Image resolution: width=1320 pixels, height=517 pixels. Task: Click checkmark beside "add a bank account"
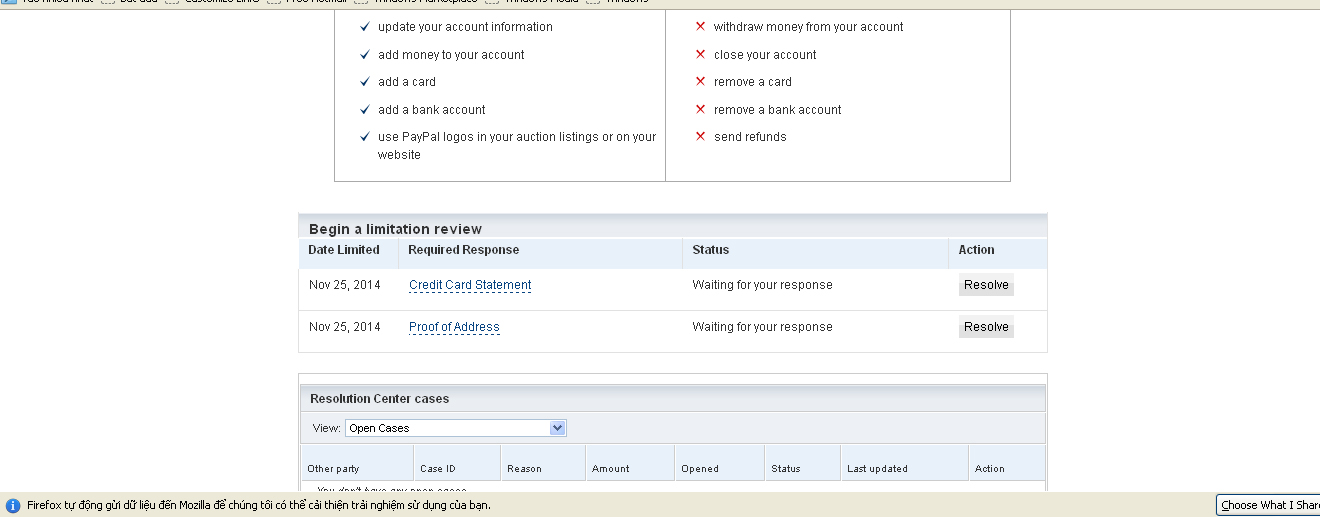(x=365, y=110)
